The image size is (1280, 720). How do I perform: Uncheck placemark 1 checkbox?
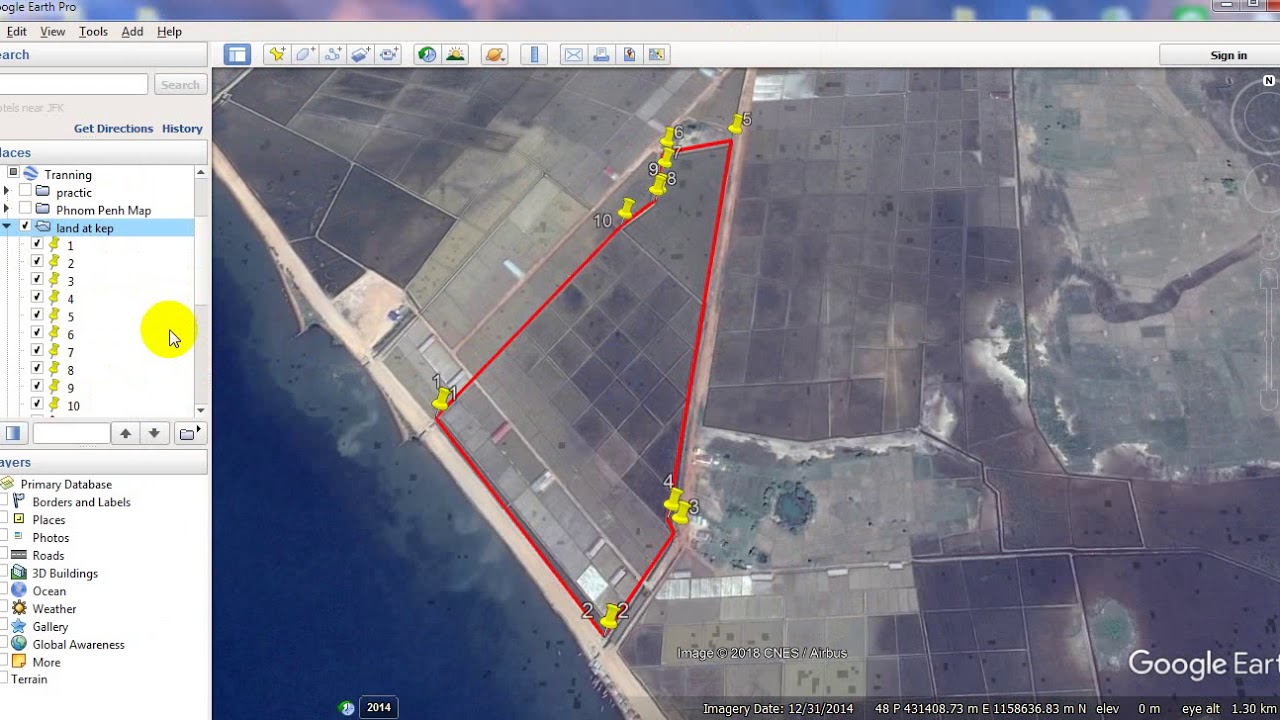37,244
